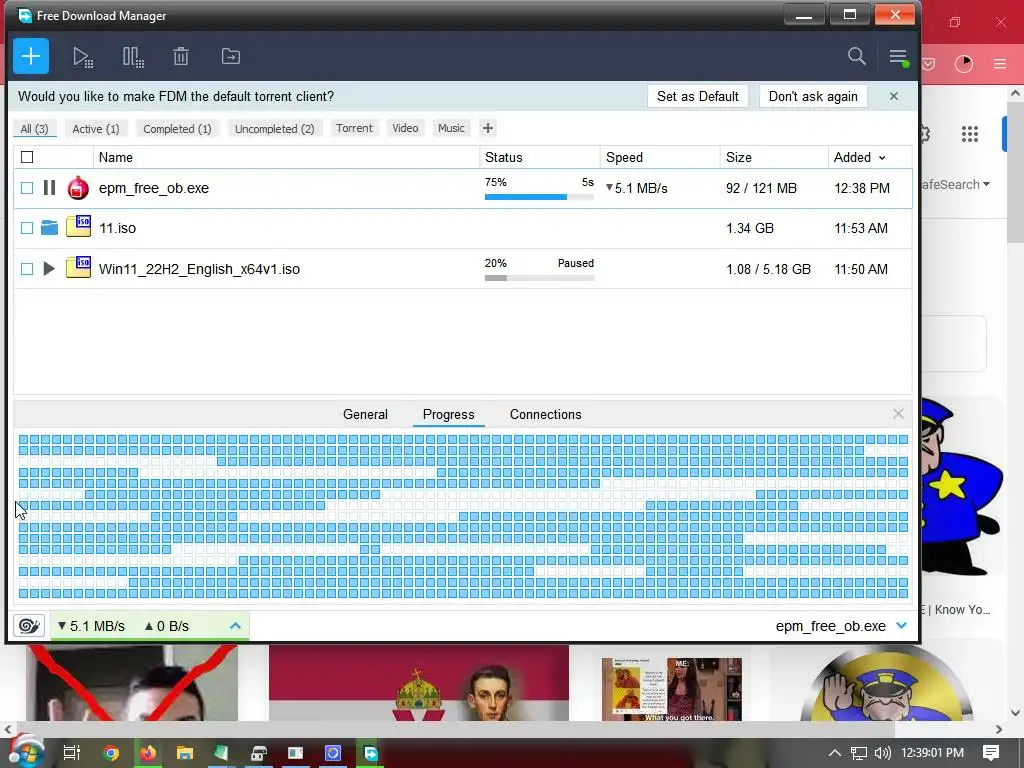Sort the list by Name column

[x=286, y=157]
